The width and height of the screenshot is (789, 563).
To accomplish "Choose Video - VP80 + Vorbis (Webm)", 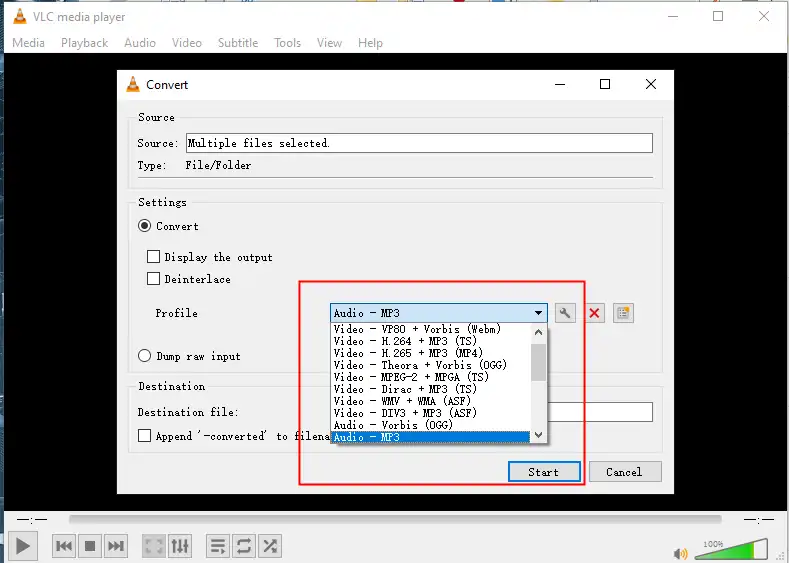I will [x=430, y=329].
